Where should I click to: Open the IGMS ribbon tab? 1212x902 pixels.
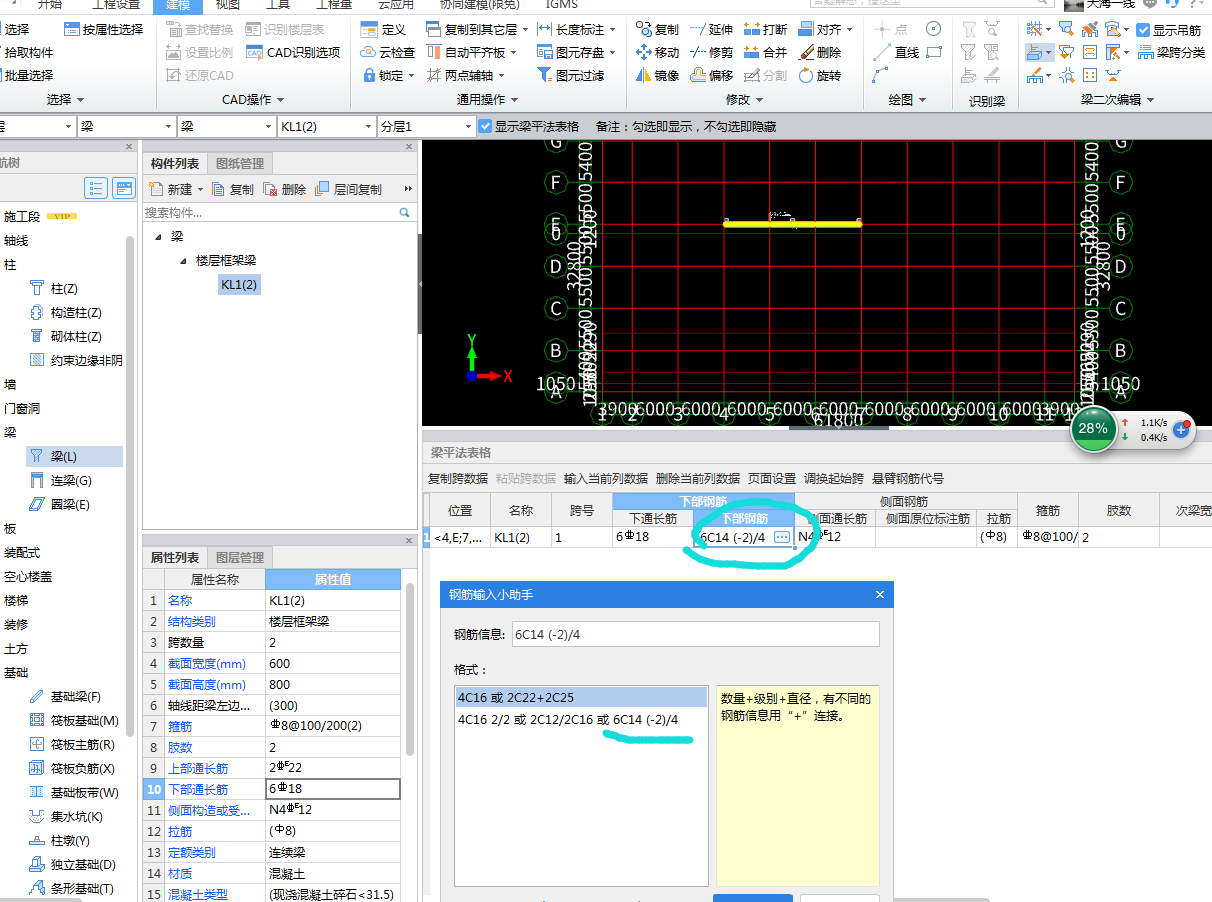(x=562, y=5)
